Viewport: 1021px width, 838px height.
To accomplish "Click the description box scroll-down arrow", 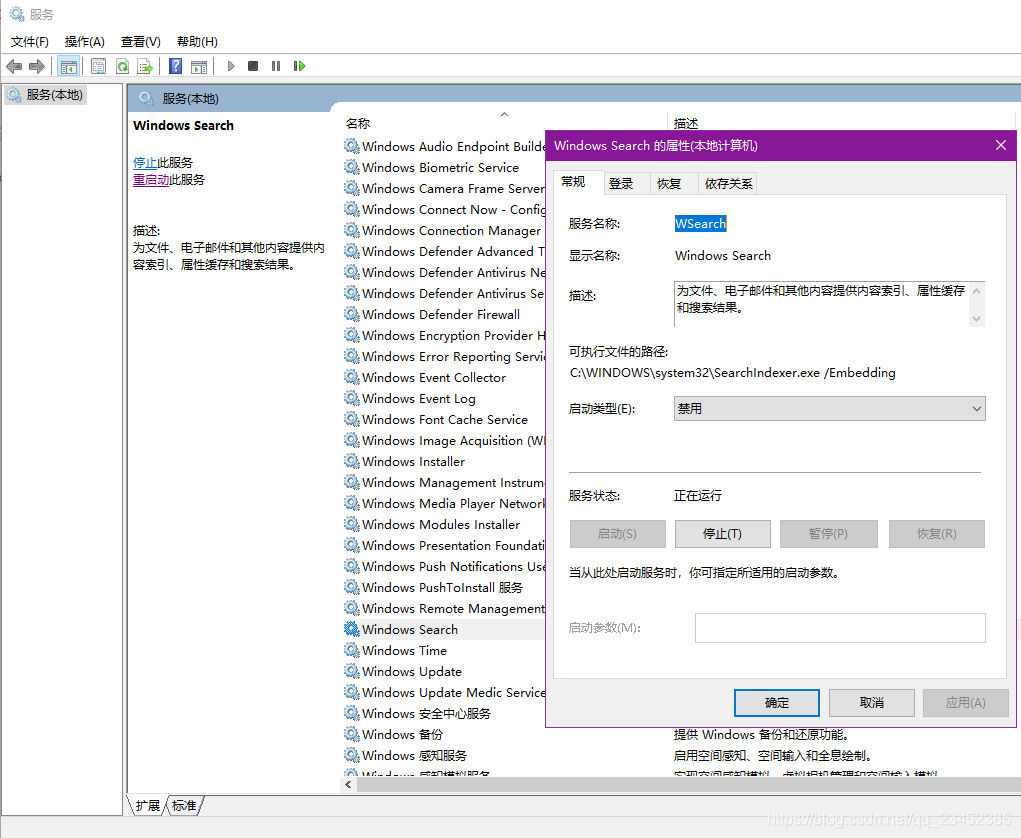I will coord(976,319).
